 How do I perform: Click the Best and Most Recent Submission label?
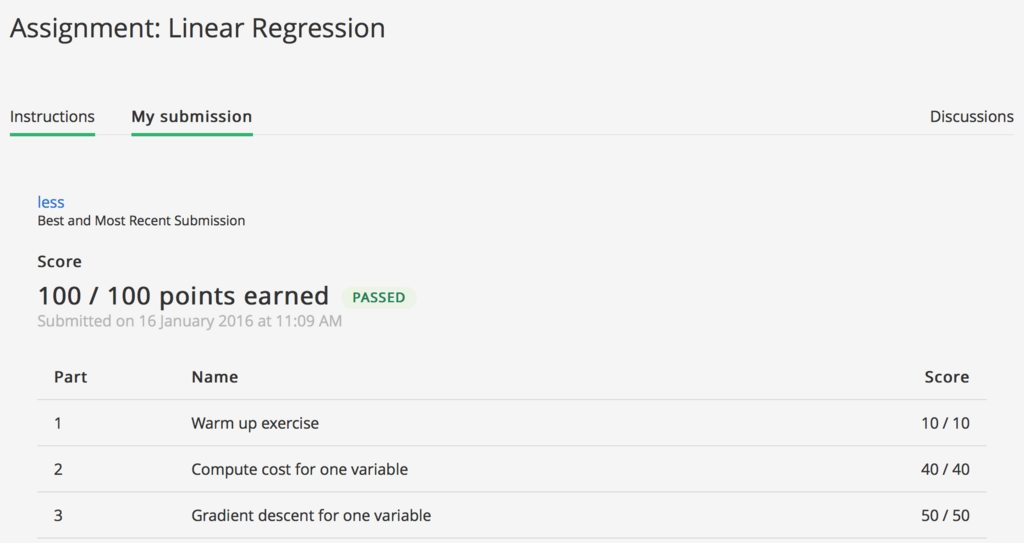(141, 221)
